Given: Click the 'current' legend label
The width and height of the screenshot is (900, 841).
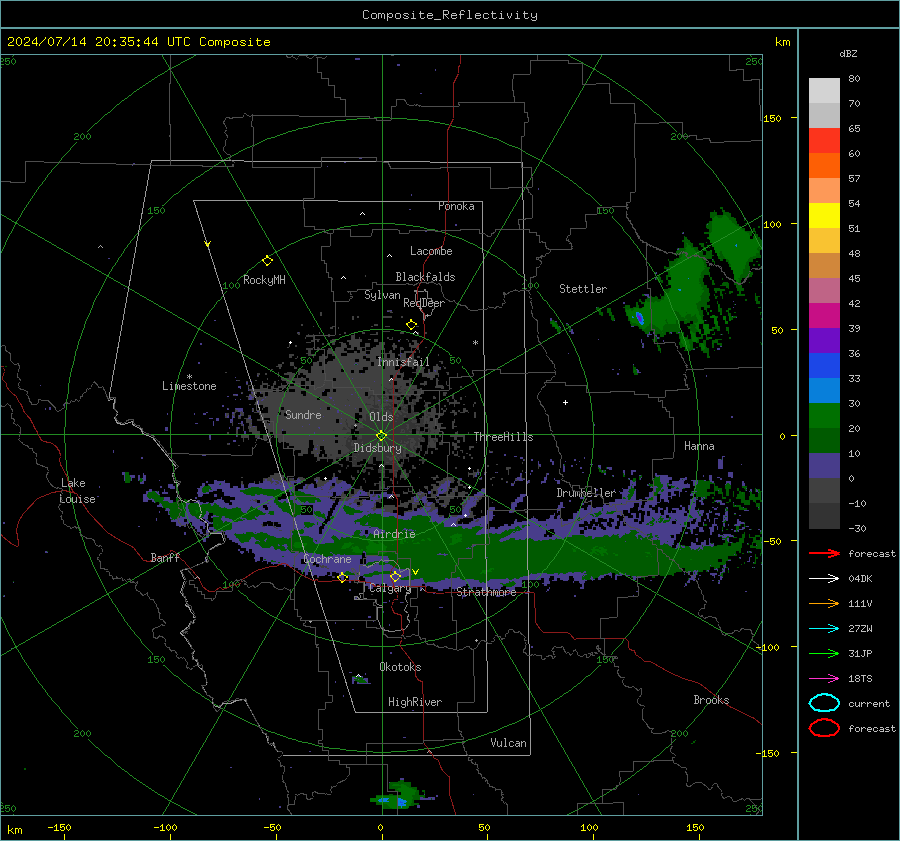Looking at the screenshot, I should tap(869, 704).
